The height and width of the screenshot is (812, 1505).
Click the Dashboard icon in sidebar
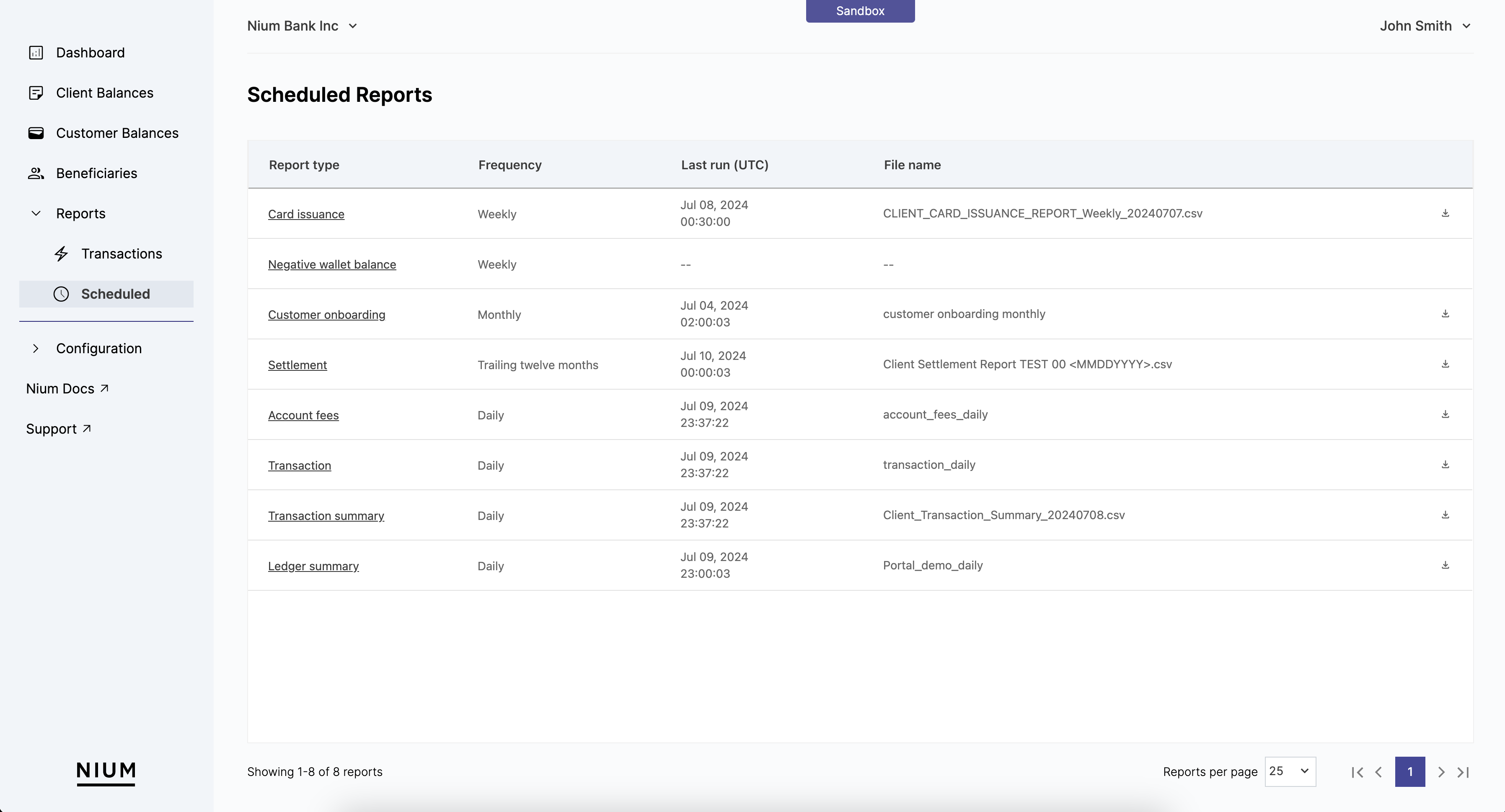pyautogui.click(x=36, y=52)
